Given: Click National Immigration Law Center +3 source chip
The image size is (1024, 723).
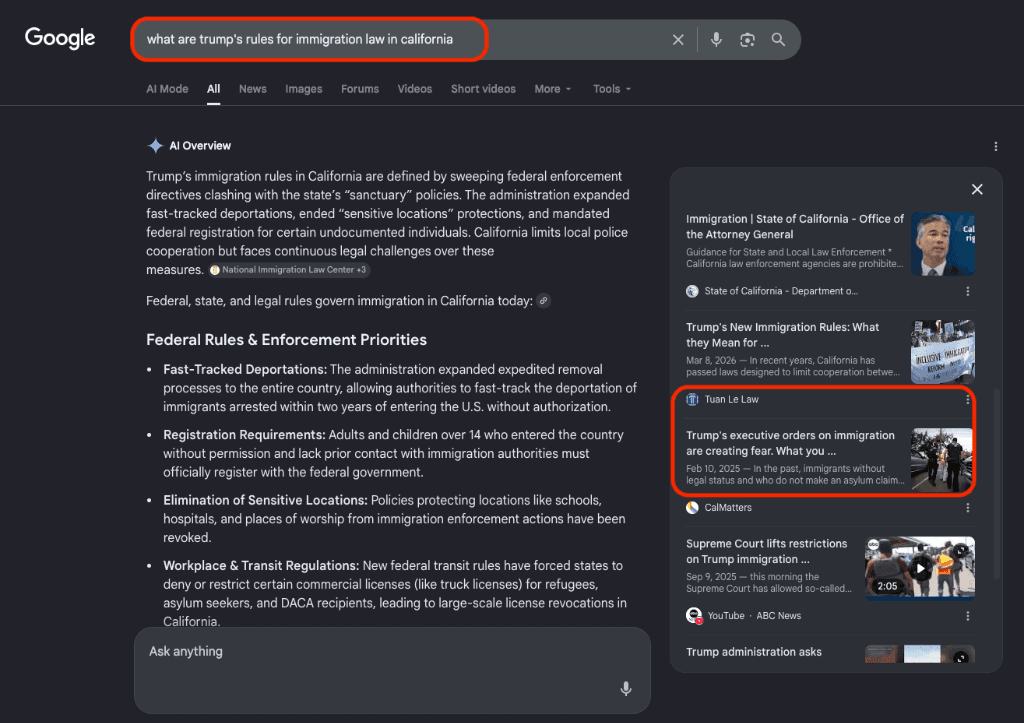Looking at the screenshot, I should (x=289, y=270).
